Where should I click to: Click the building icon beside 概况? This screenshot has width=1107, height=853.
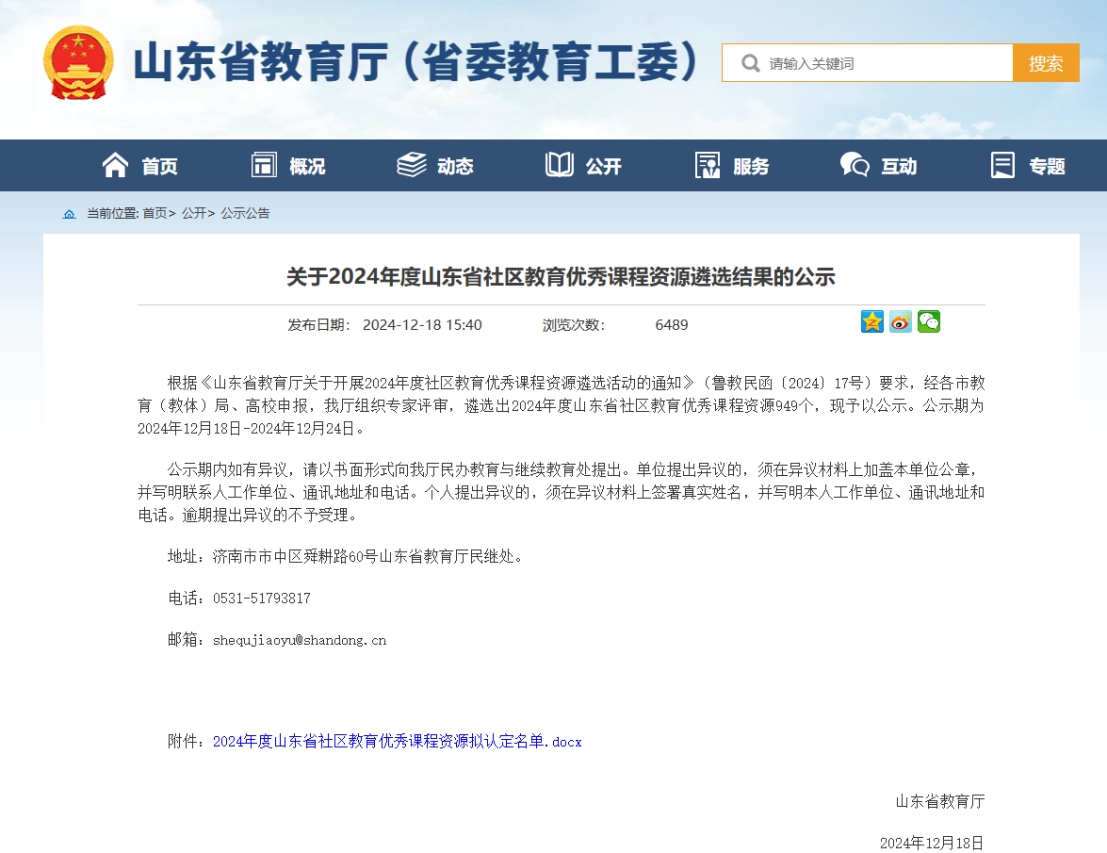[263, 165]
